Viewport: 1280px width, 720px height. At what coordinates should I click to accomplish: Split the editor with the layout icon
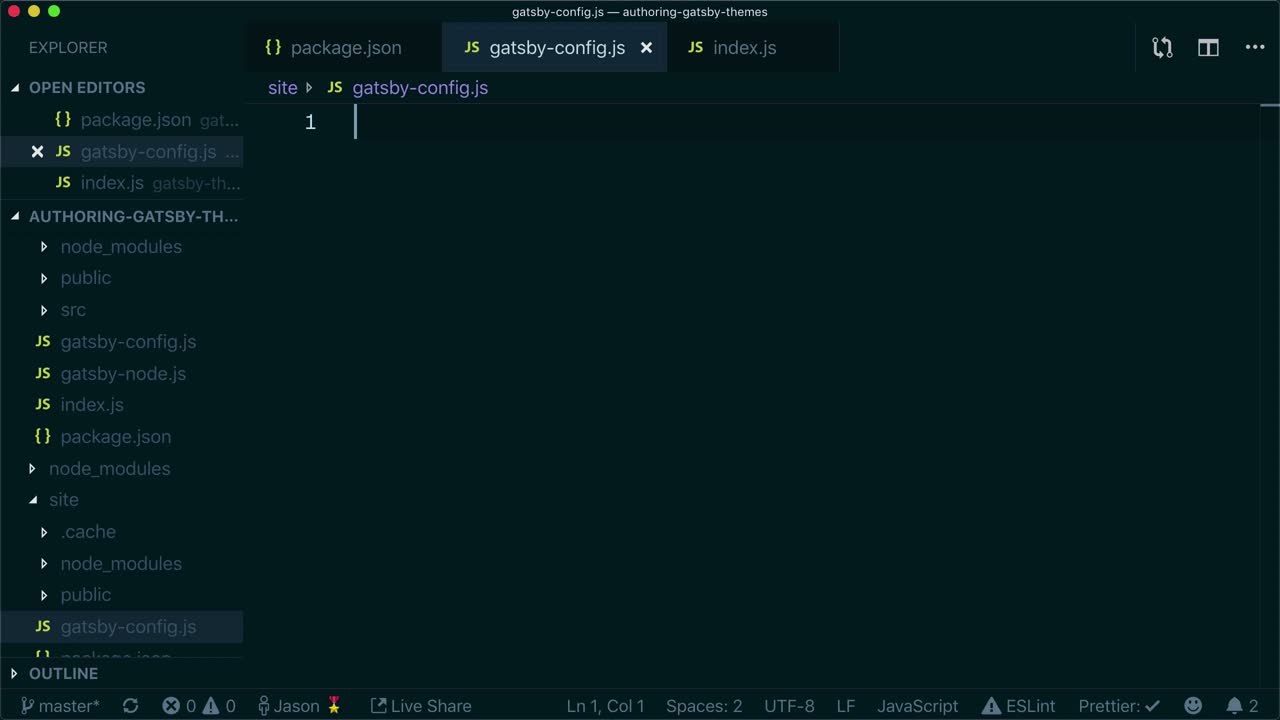(1208, 47)
